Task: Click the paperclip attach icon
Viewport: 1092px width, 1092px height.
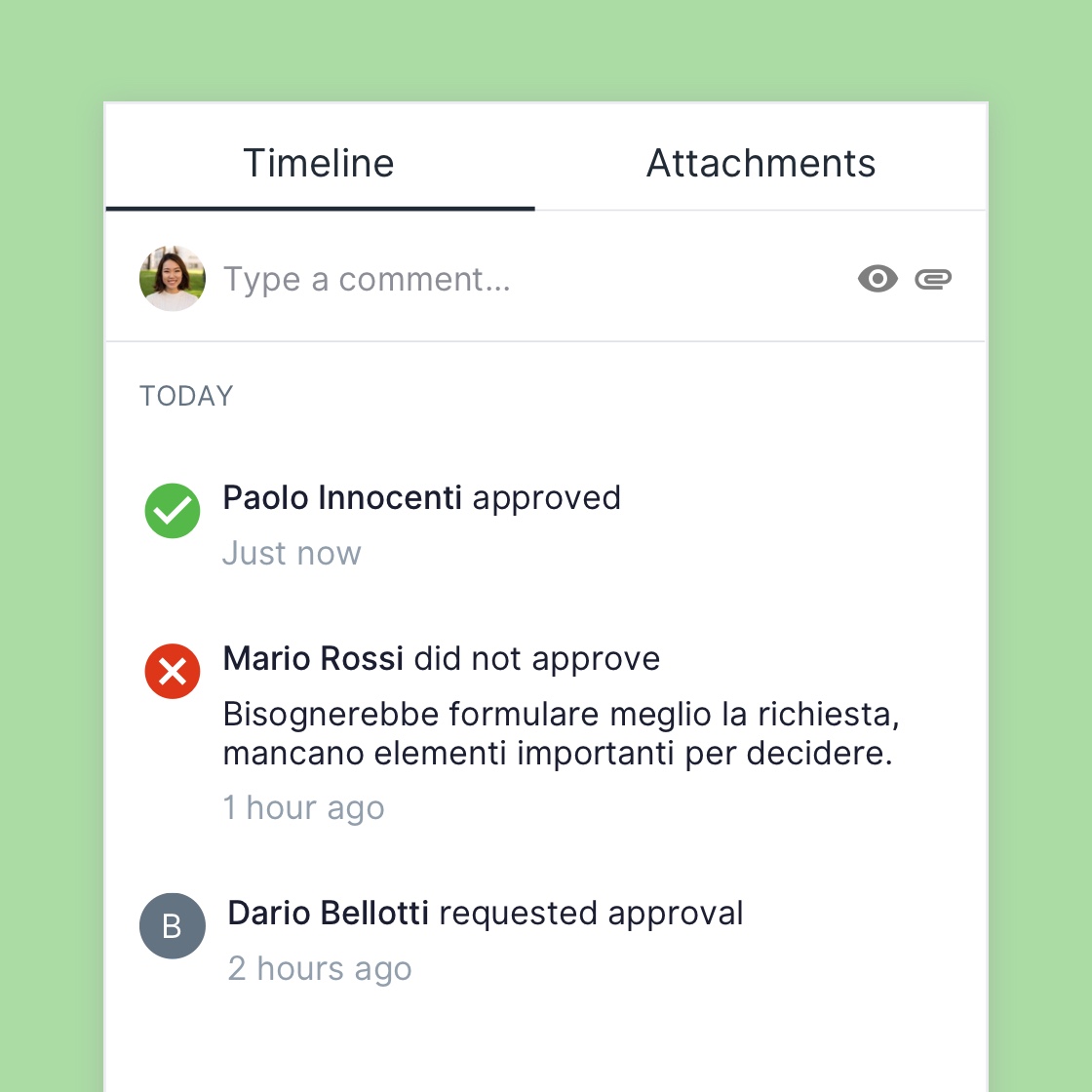Action: coord(933,280)
